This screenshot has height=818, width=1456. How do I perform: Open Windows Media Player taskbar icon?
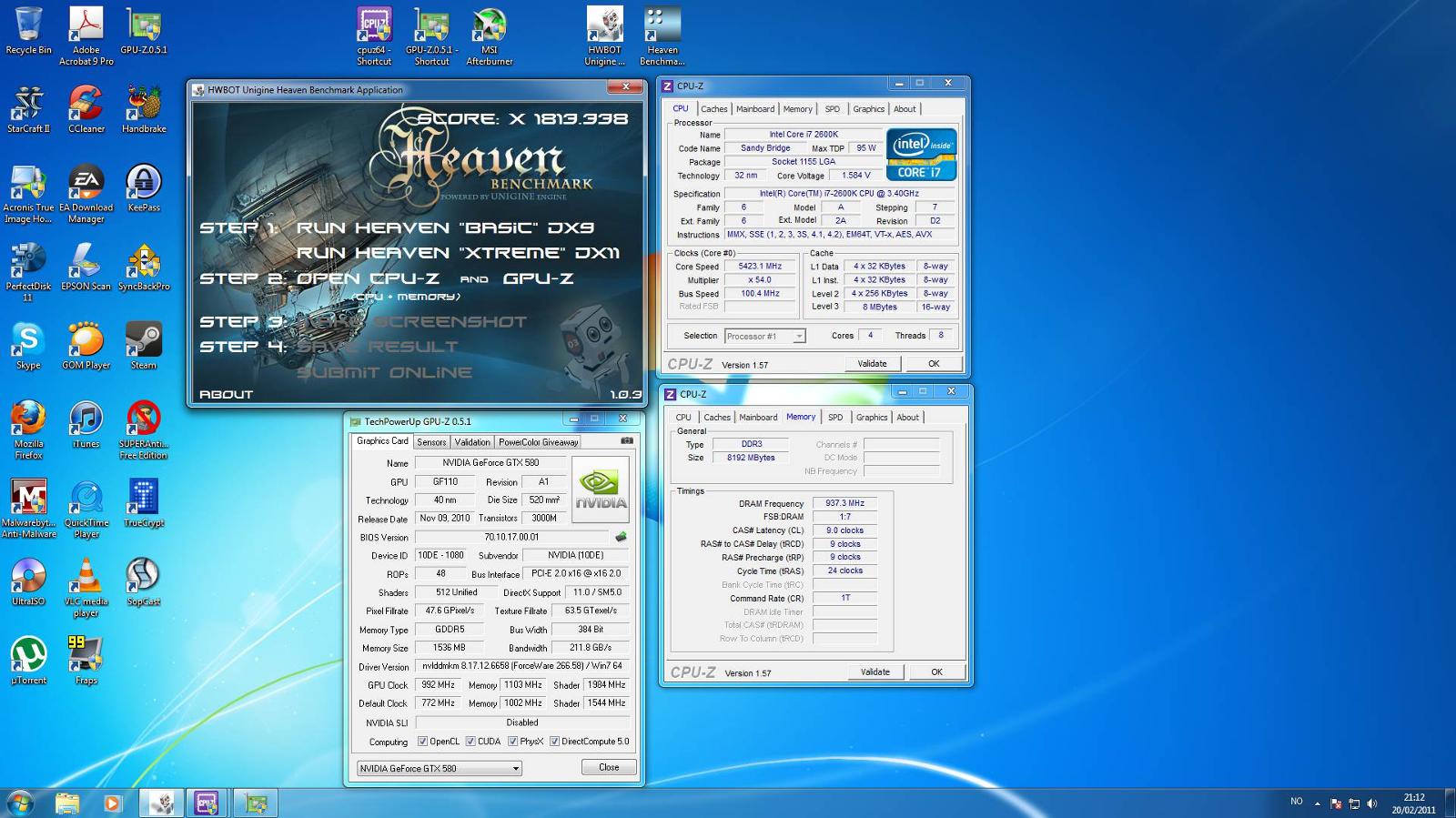coord(112,803)
